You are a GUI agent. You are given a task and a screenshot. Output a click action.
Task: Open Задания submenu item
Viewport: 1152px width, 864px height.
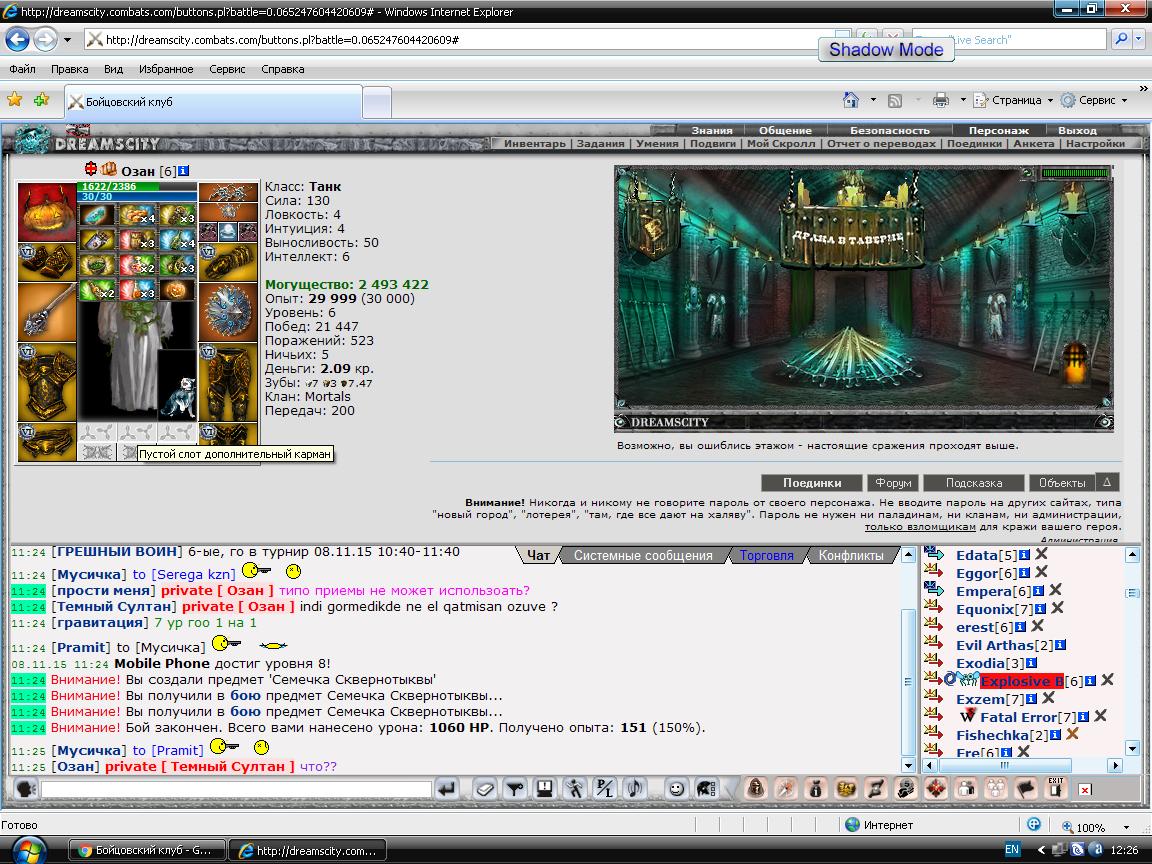click(600, 143)
